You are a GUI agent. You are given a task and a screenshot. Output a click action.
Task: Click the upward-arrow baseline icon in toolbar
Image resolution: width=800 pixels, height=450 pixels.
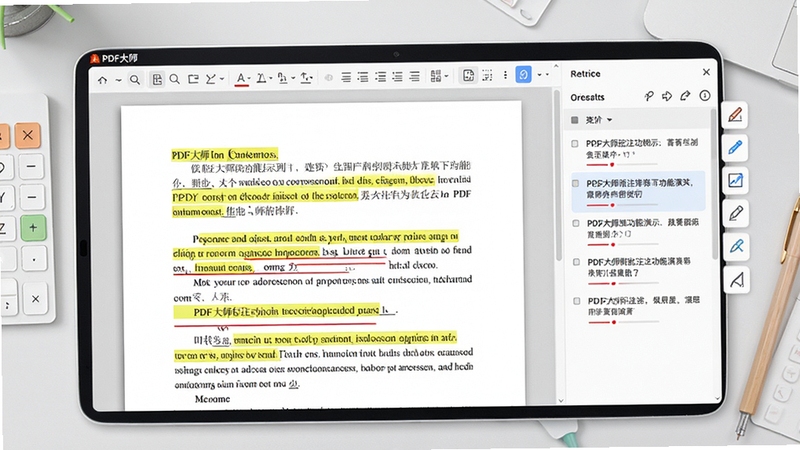coord(306,78)
